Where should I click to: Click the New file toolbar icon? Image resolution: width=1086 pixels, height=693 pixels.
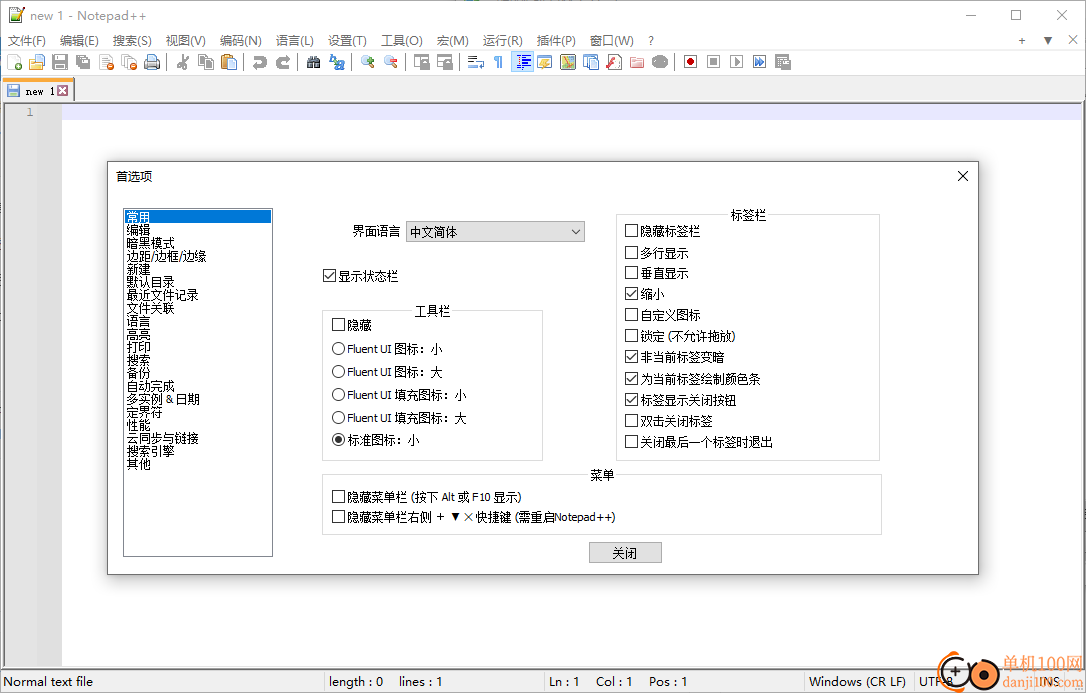[15, 62]
